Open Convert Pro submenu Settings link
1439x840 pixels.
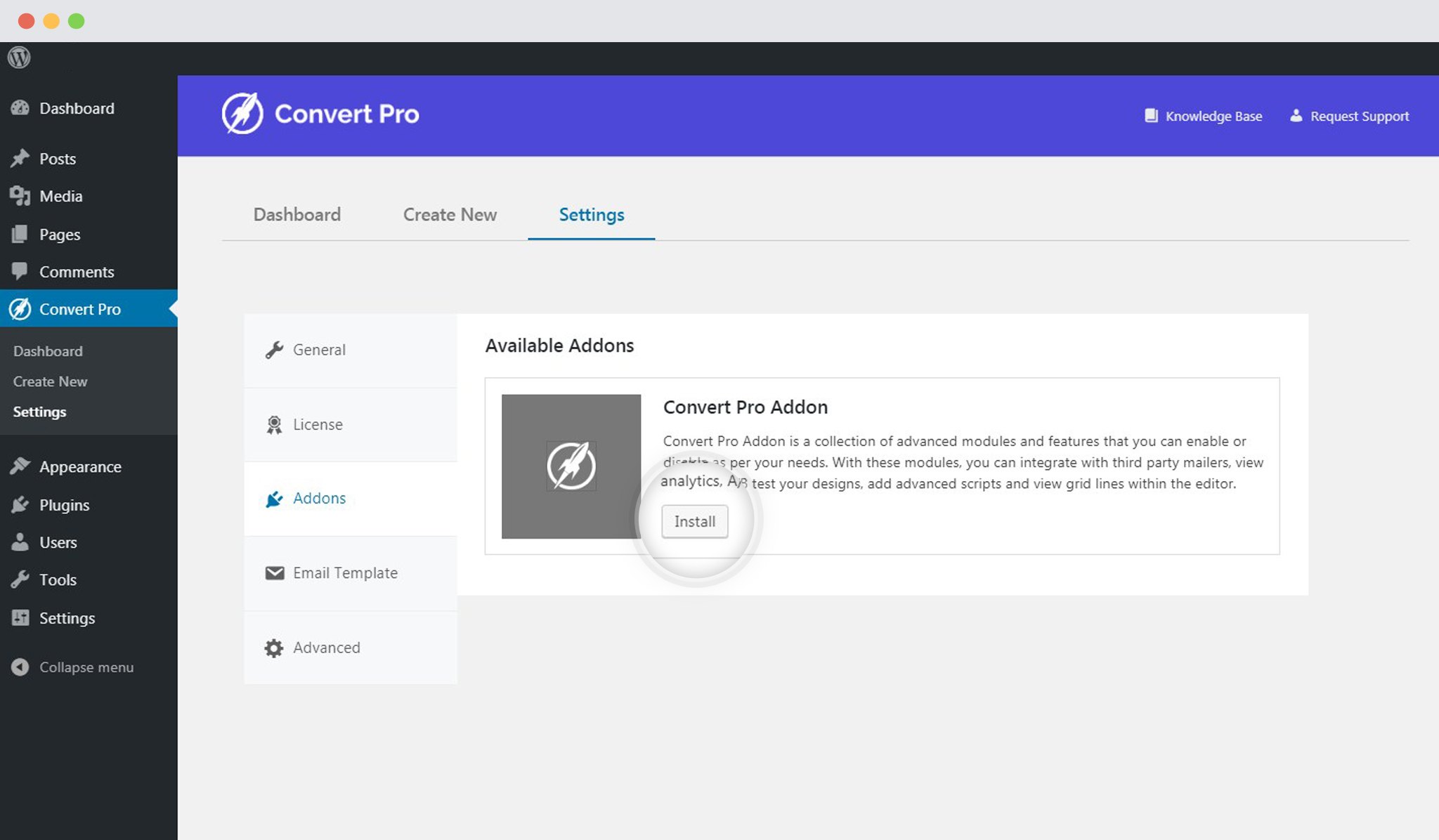point(39,412)
